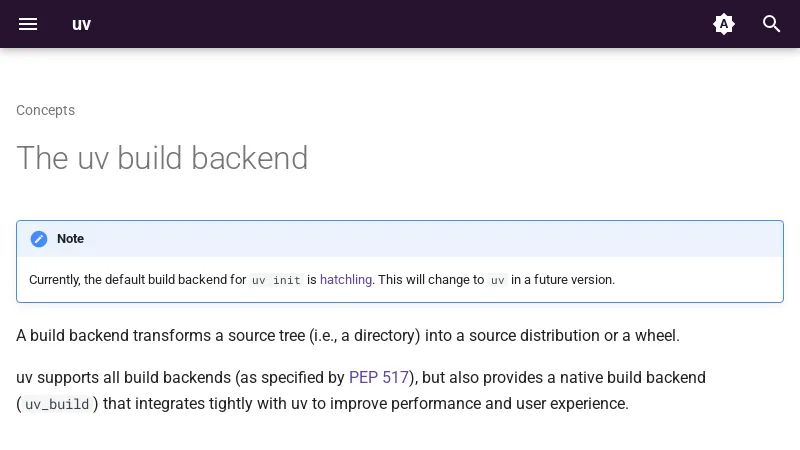This screenshot has width=800, height=450.
Task: Click the uv_build inline code snippet
Action: tap(57, 405)
